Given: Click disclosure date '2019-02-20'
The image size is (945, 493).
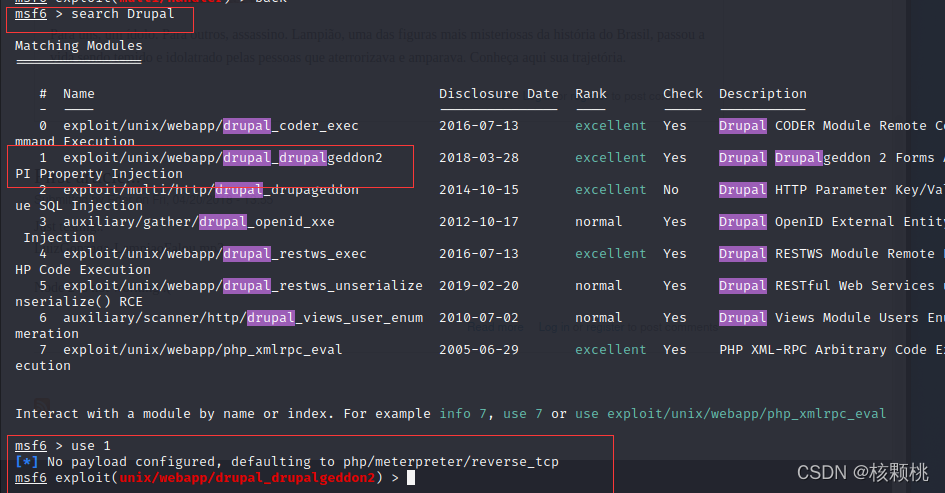Looking at the screenshot, I should [479, 286].
